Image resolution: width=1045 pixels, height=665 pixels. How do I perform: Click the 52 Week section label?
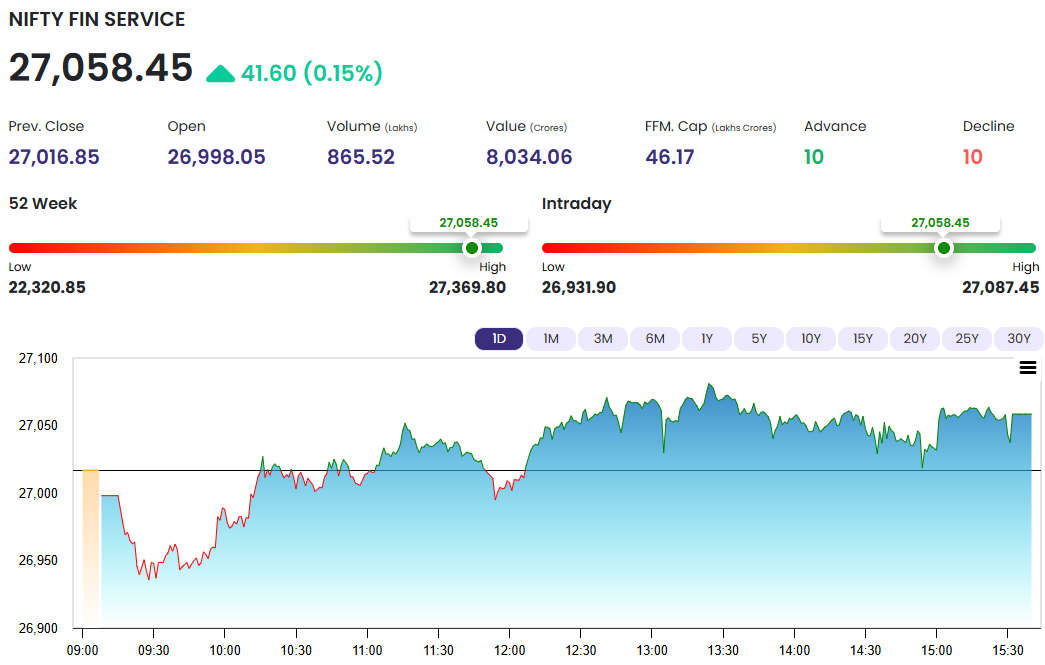click(x=43, y=203)
